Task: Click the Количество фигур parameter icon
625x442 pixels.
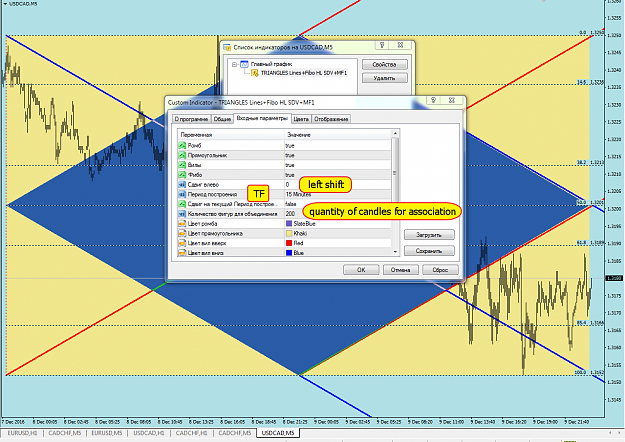Action: pos(182,214)
